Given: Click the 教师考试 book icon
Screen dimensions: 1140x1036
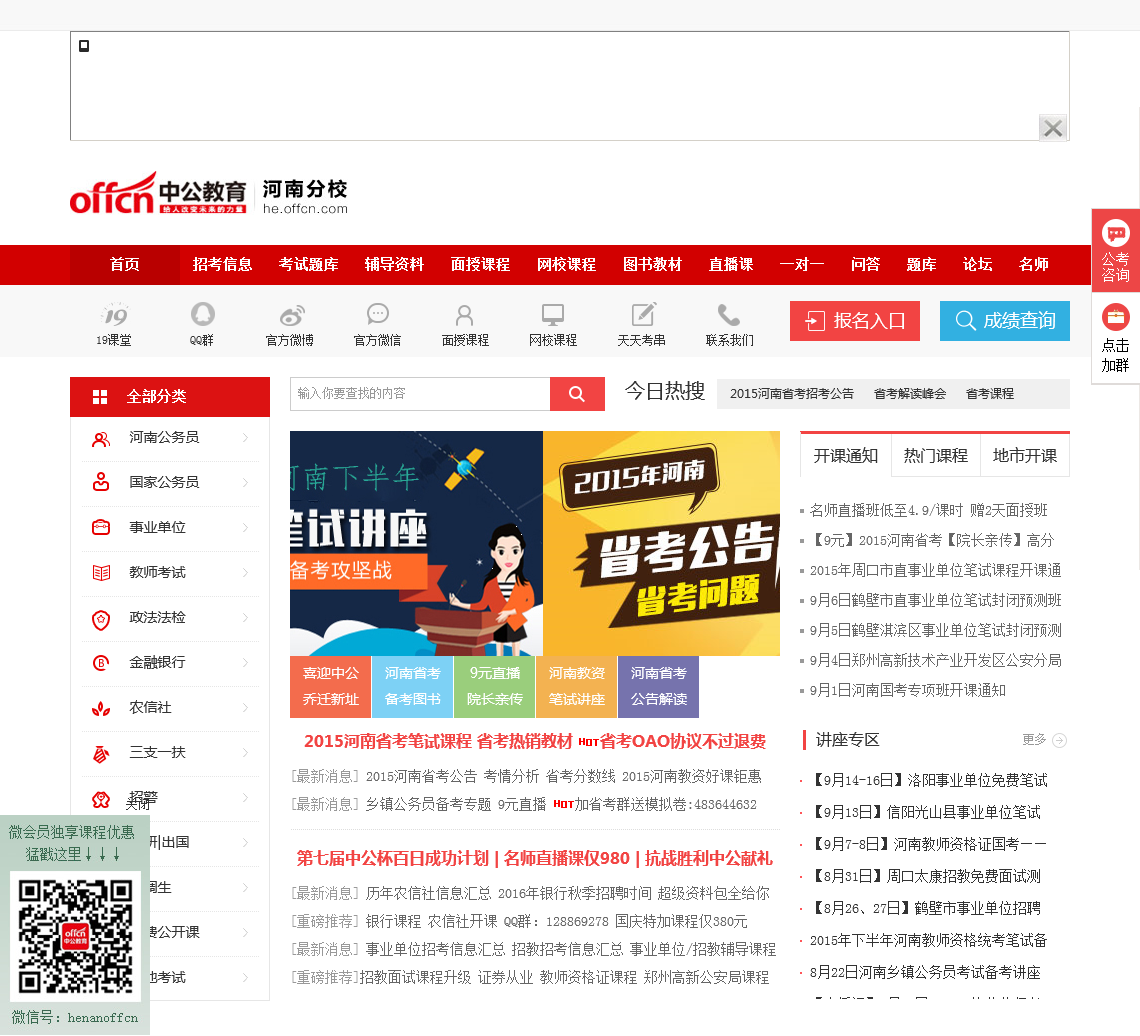Looking at the screenshot, I should pyautogui.click(x=101, y=572).
